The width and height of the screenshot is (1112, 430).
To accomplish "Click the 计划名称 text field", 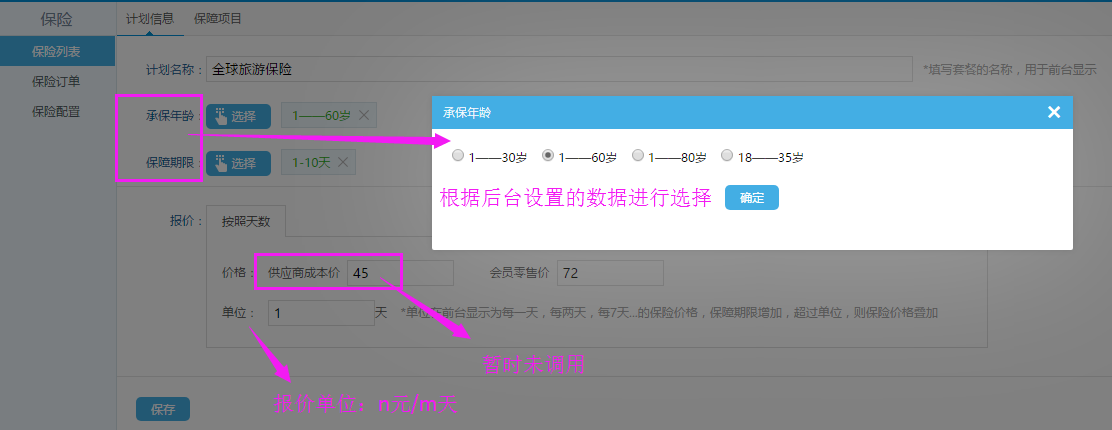I will point(558,69).
